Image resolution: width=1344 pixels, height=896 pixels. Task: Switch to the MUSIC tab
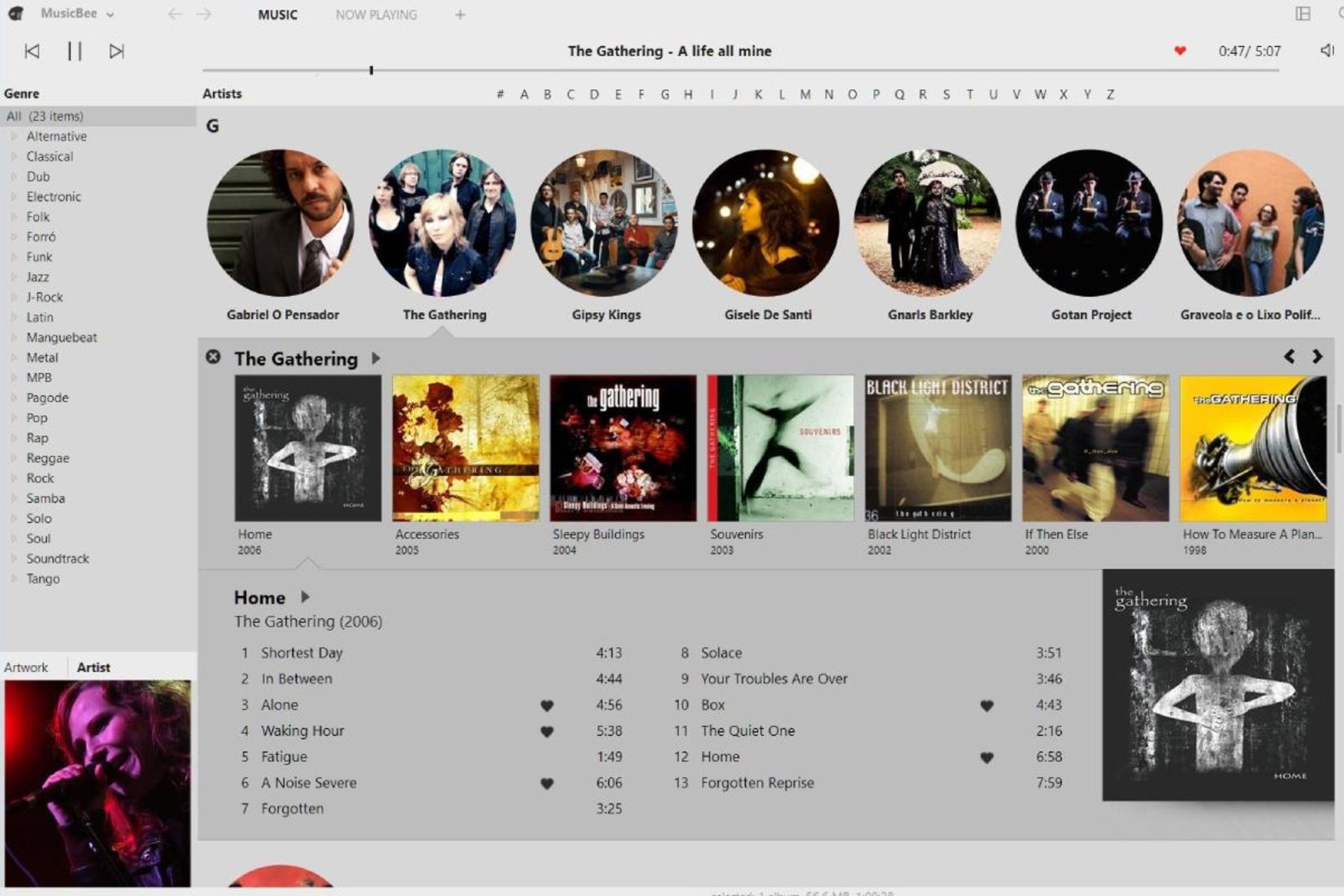coord(277,15)
